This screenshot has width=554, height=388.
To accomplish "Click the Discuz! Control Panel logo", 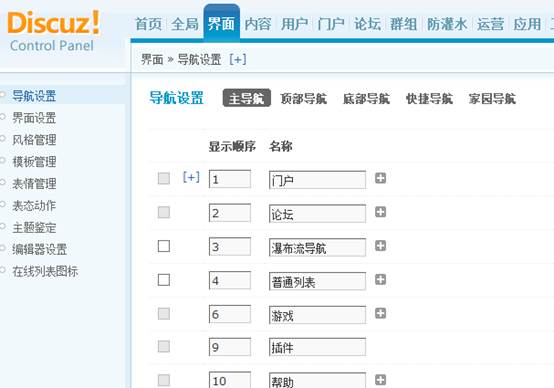I will click(x=53, y=32).
